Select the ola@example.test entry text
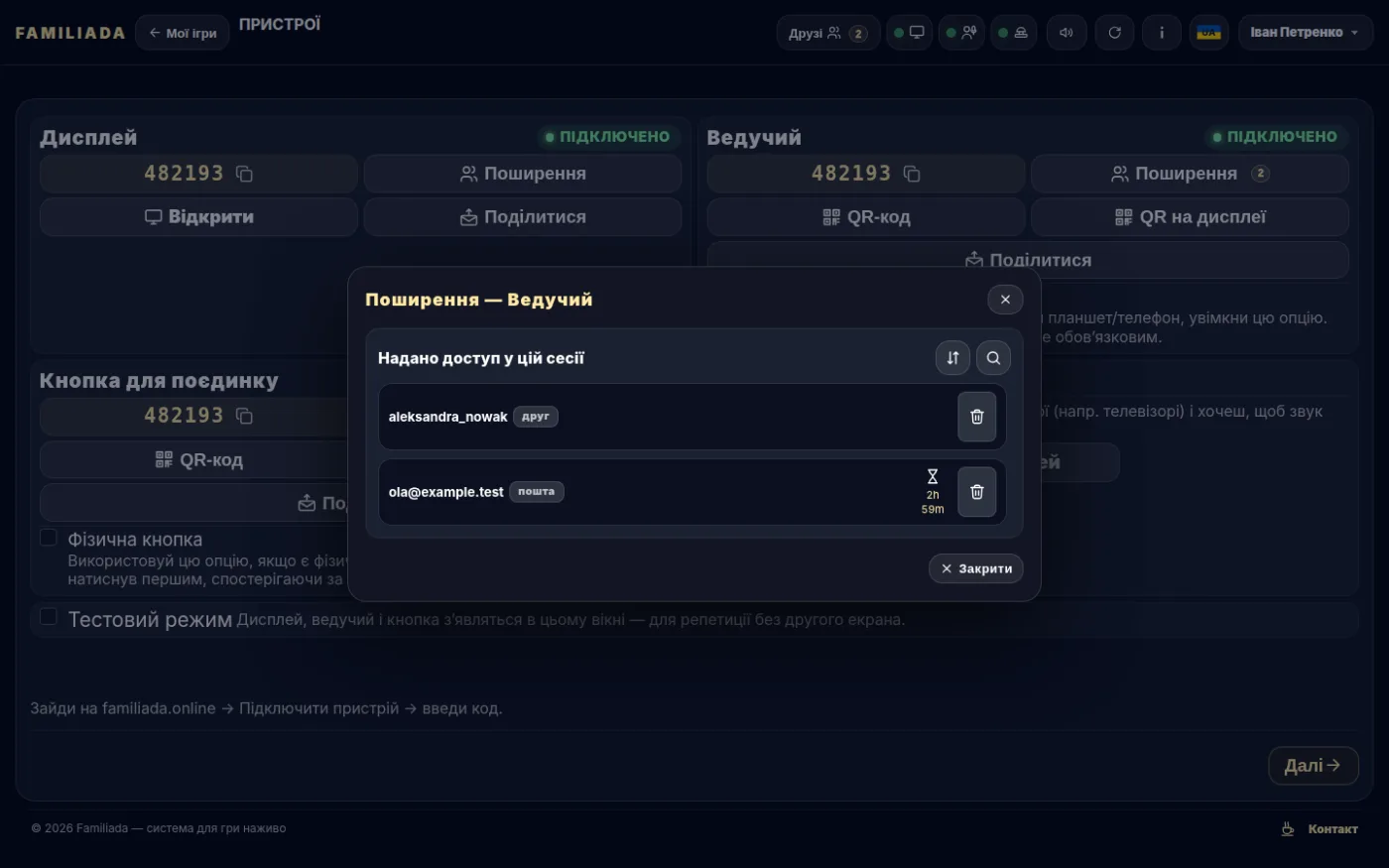The width and height of the screenshot is (1389, 868). click(445, 492)
